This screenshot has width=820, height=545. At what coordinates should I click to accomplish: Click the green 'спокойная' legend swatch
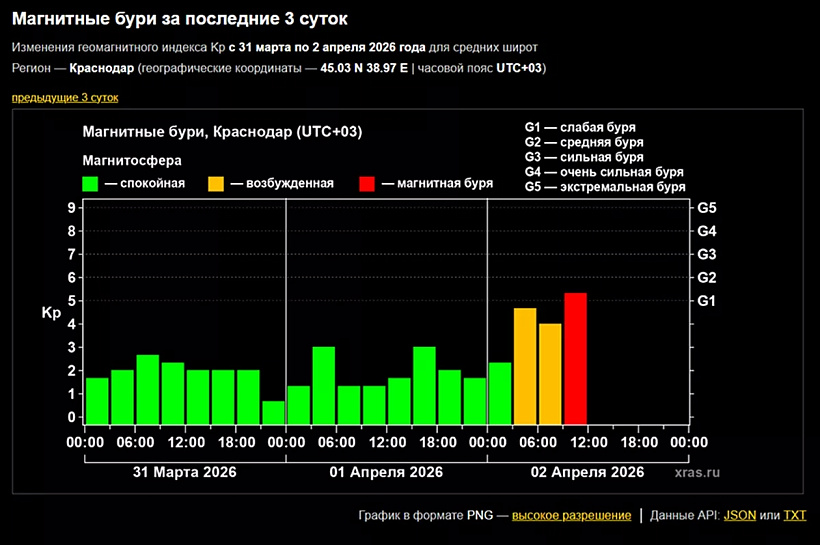91,184
